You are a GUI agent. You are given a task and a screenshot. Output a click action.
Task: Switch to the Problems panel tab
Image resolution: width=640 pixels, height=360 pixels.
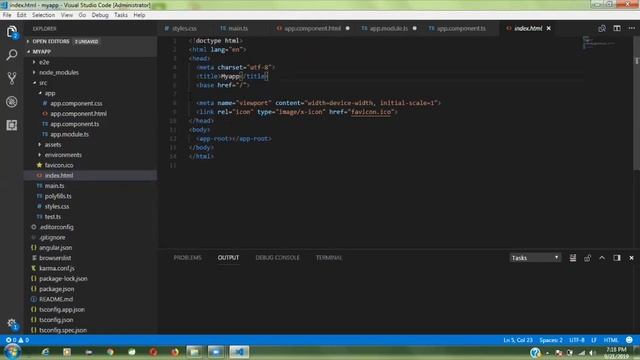click(x=187, y=258)
